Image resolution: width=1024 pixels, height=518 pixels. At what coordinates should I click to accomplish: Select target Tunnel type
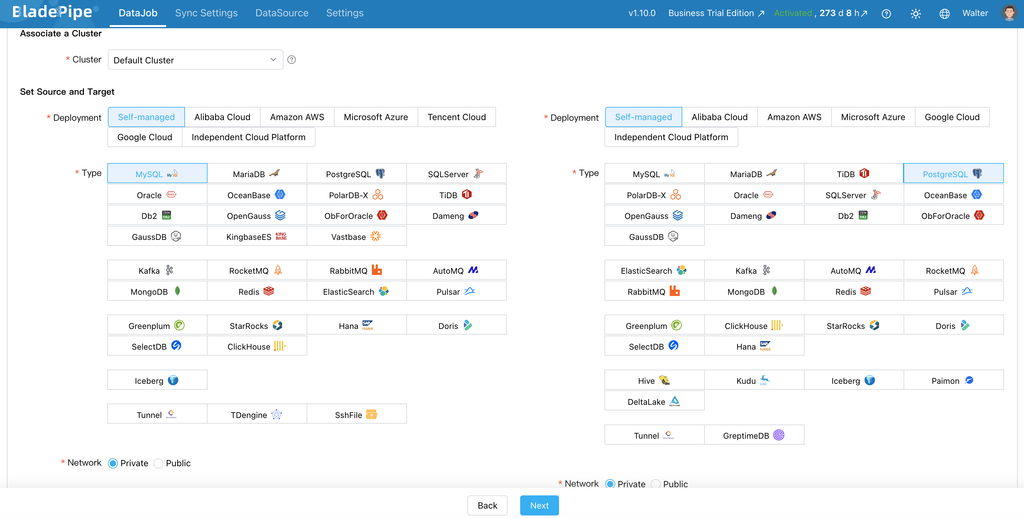pos(654,435)
